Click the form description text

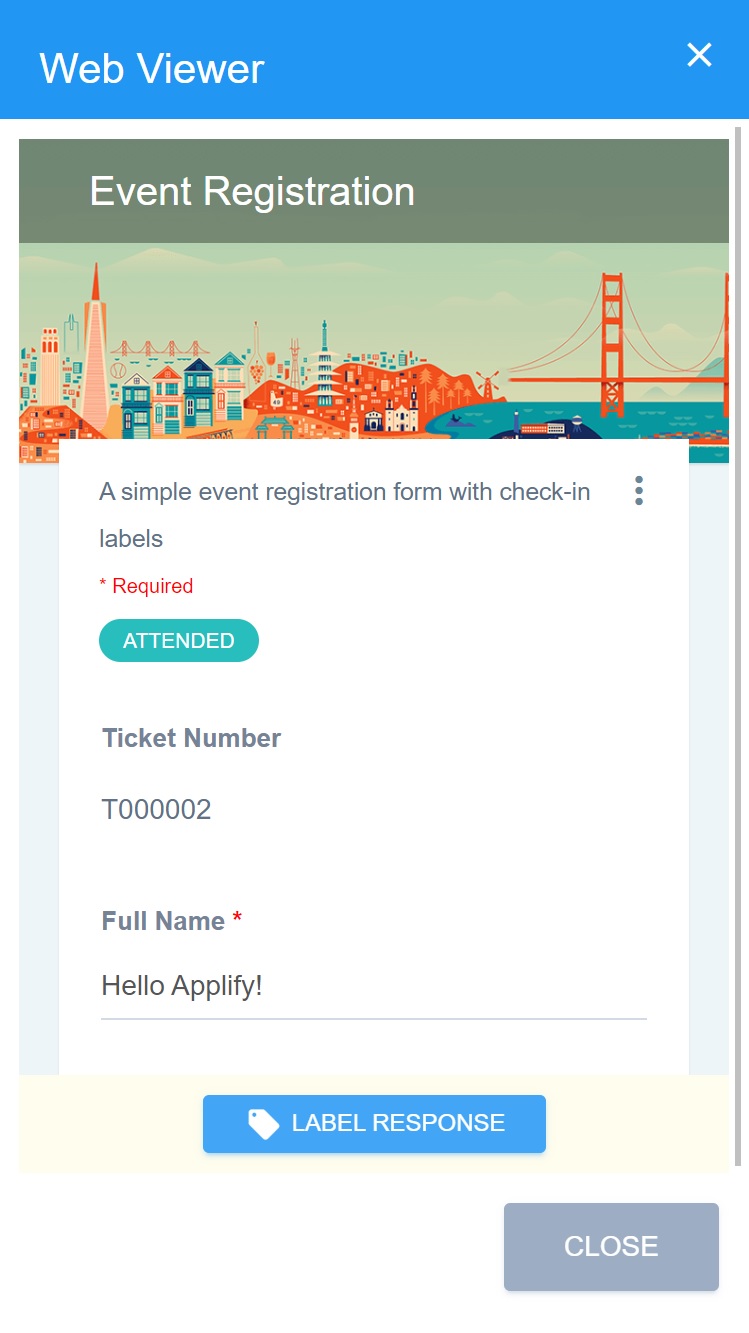click(344, 514)
